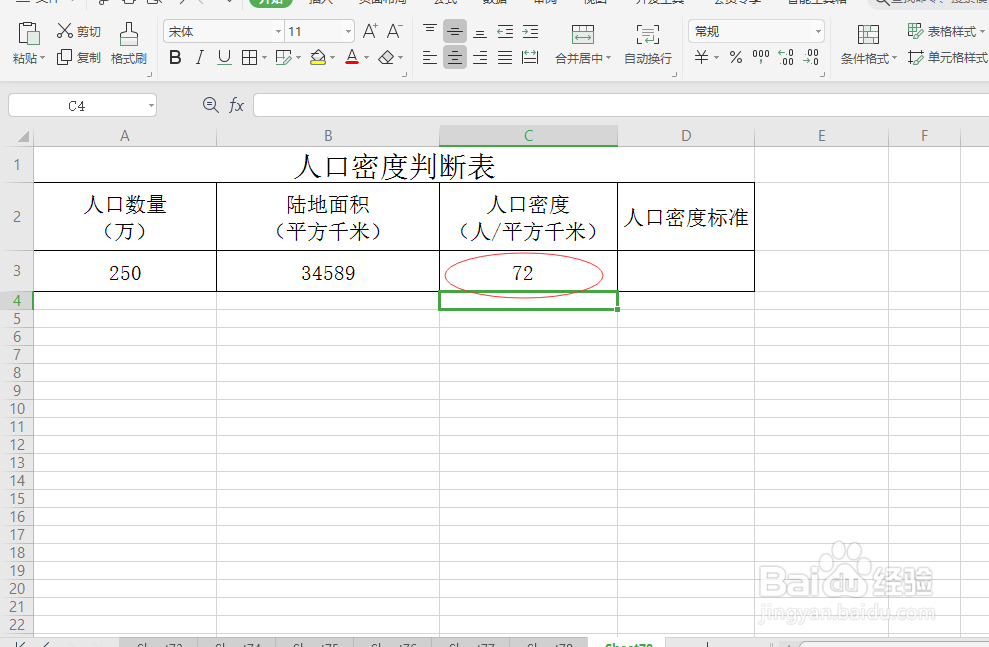Image resolution: width=989 pixels, height=647 pixels.
Task: Apply currency format with ¥ icon
Action: click(x=699, y=57)
